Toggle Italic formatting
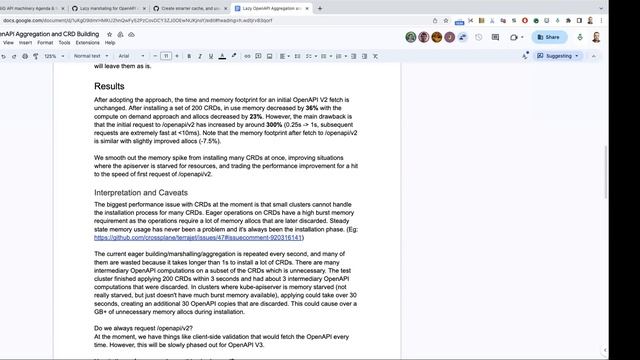The image size is (640, 360). [x=200, y=56]
